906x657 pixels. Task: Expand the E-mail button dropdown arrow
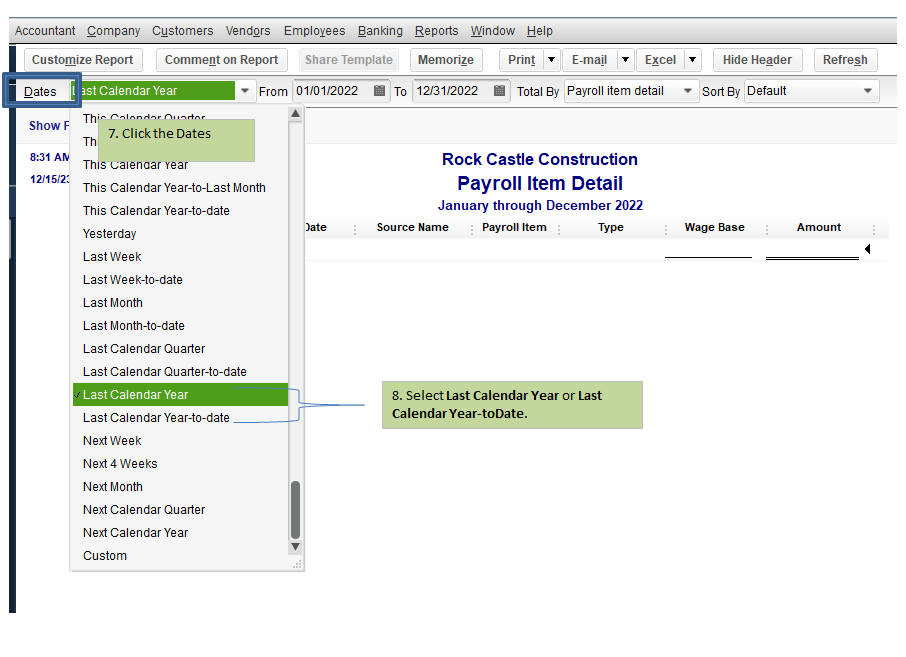[625, 60]
